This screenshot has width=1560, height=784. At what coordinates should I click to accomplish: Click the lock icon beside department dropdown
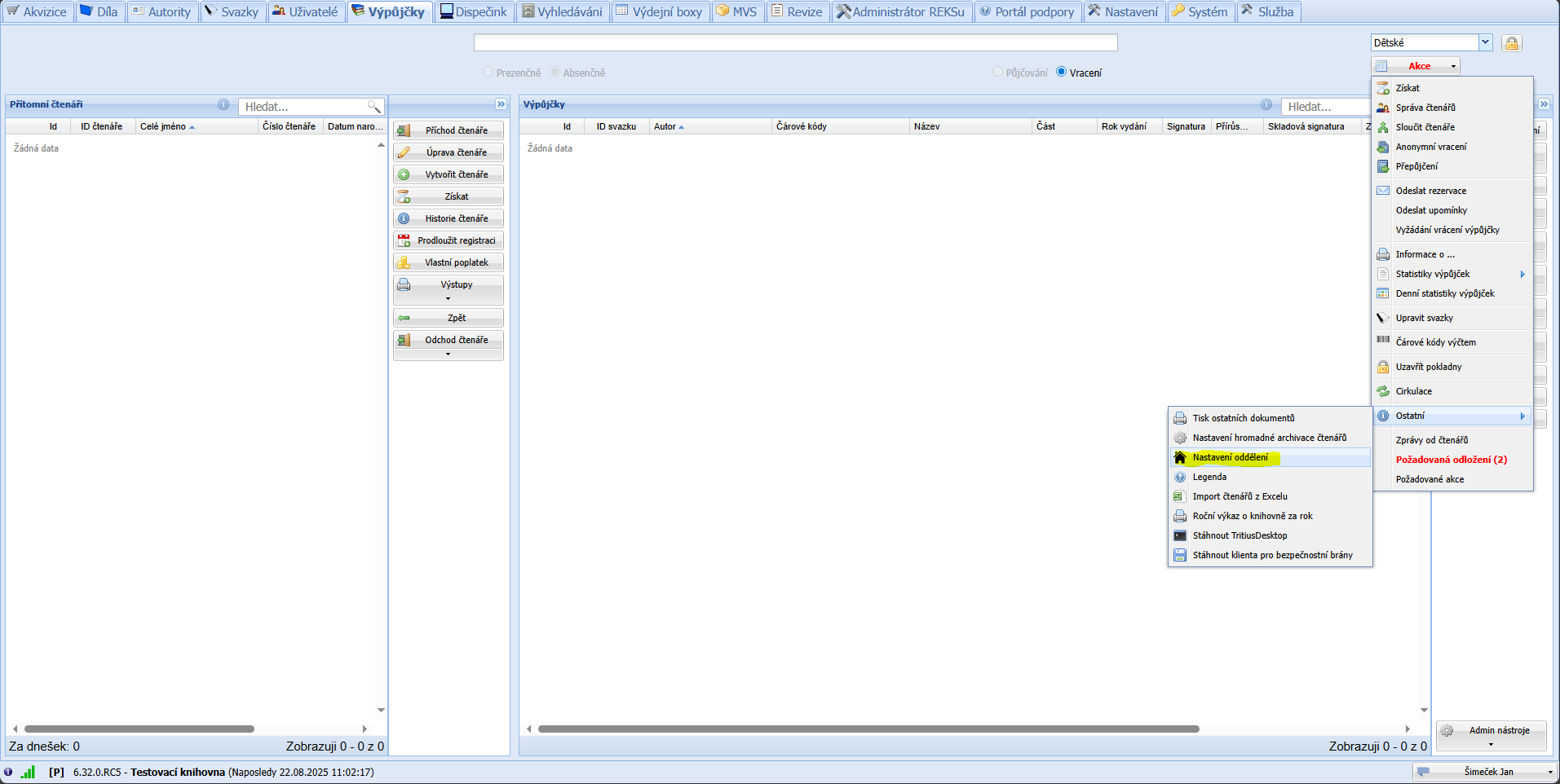(x=1511, y=43)
